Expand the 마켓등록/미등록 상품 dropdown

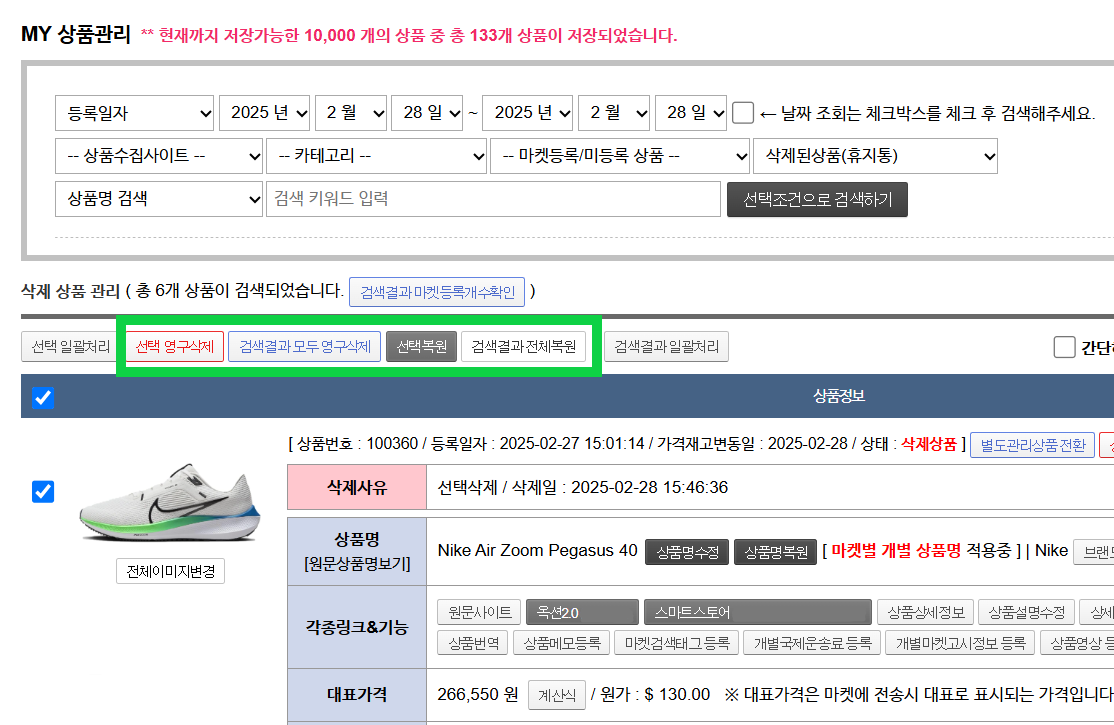coord(619,156)
